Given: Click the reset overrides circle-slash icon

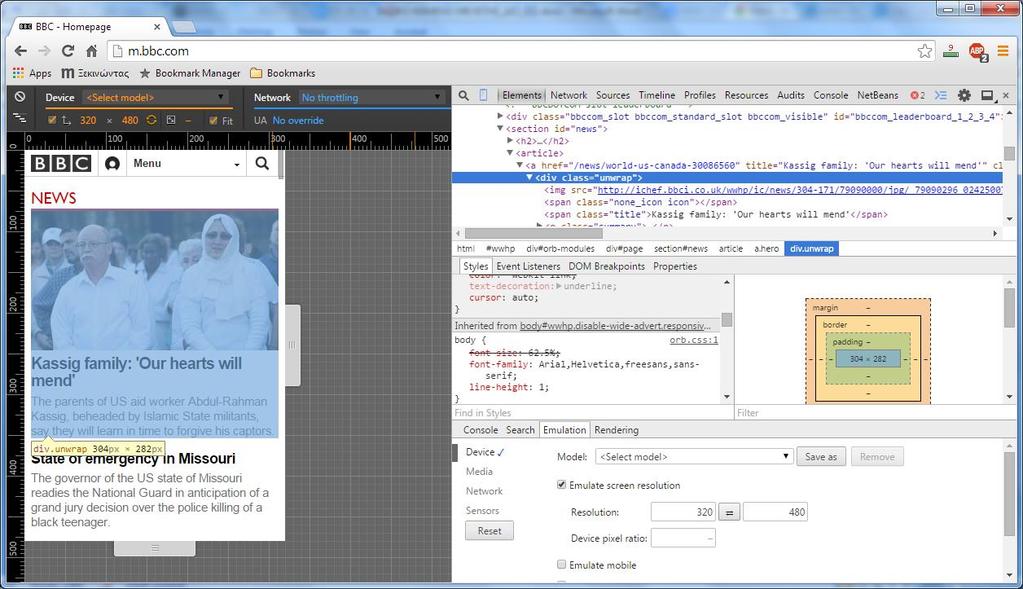Looking at the screenshot, I should point(20,97).
